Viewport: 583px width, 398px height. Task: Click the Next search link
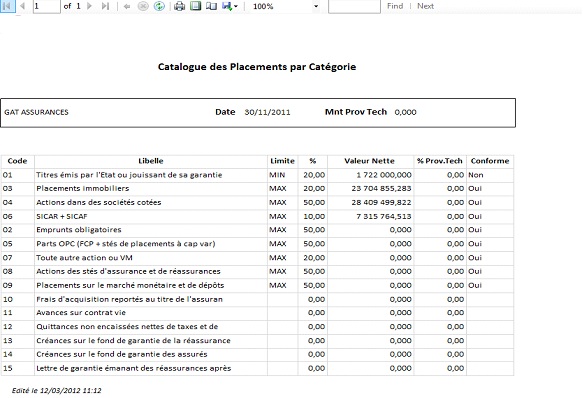(425, 6)
